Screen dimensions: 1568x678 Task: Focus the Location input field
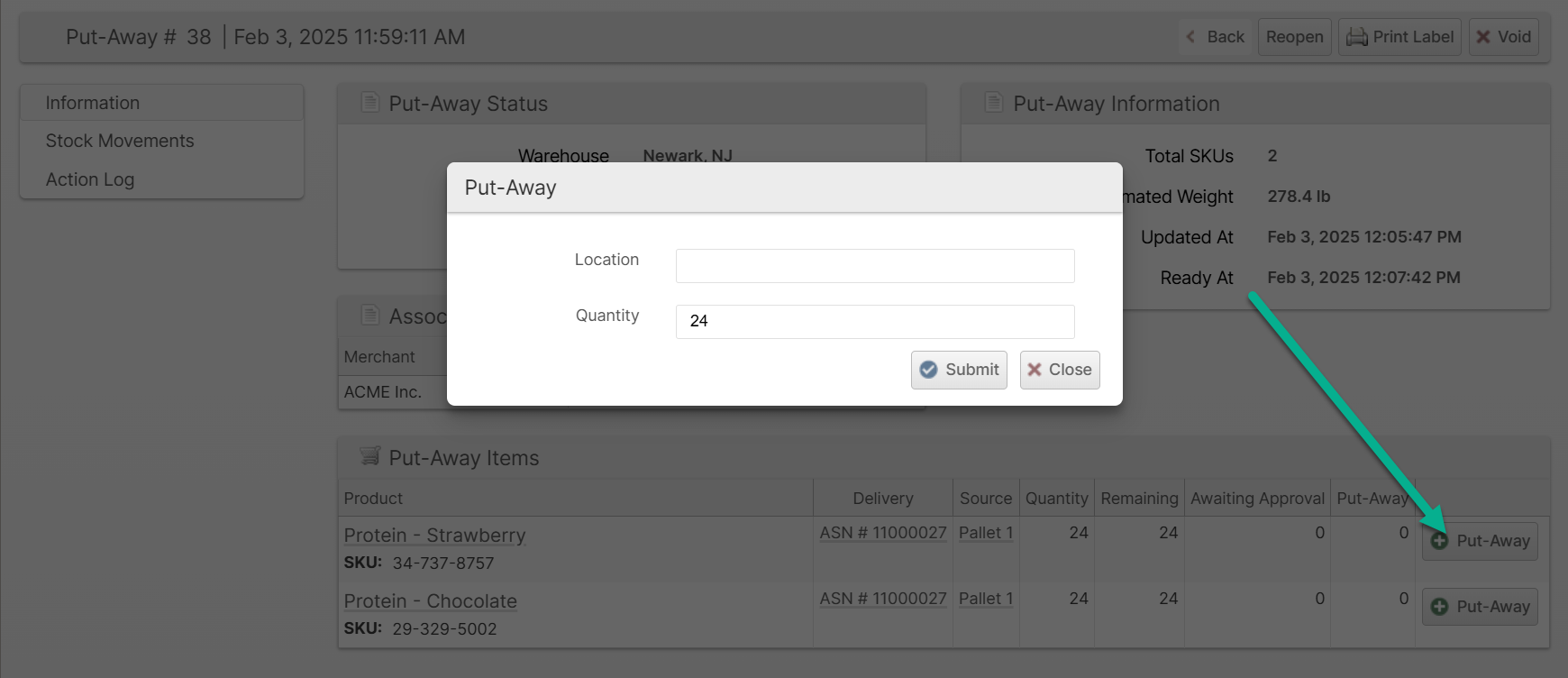tap(874, 266)
